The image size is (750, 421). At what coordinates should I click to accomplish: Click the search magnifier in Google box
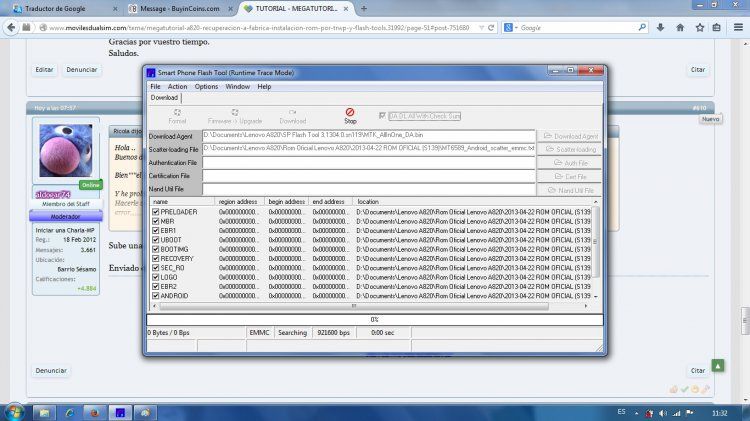click(x=642, y=28)
